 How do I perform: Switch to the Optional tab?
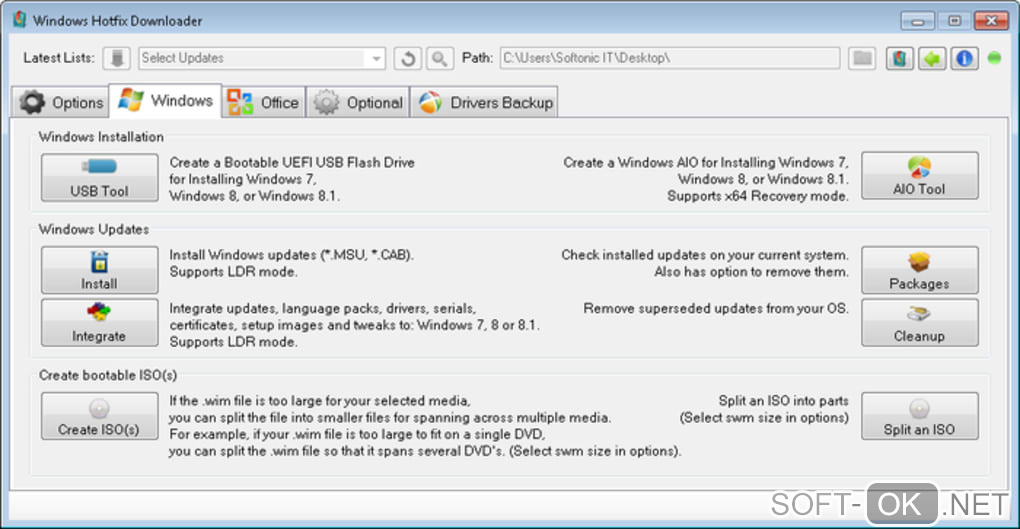click(x=358, y=102)
